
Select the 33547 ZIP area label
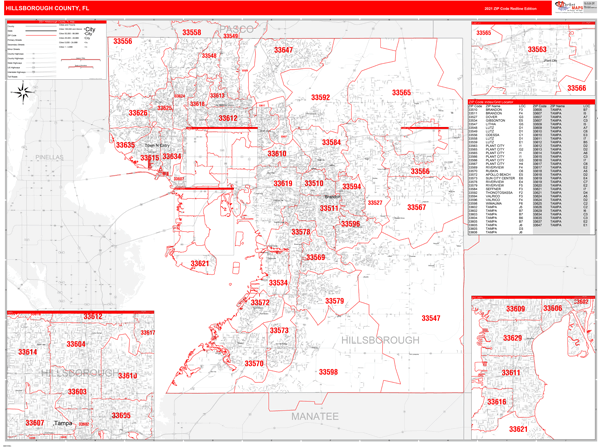tap(430, 318)
